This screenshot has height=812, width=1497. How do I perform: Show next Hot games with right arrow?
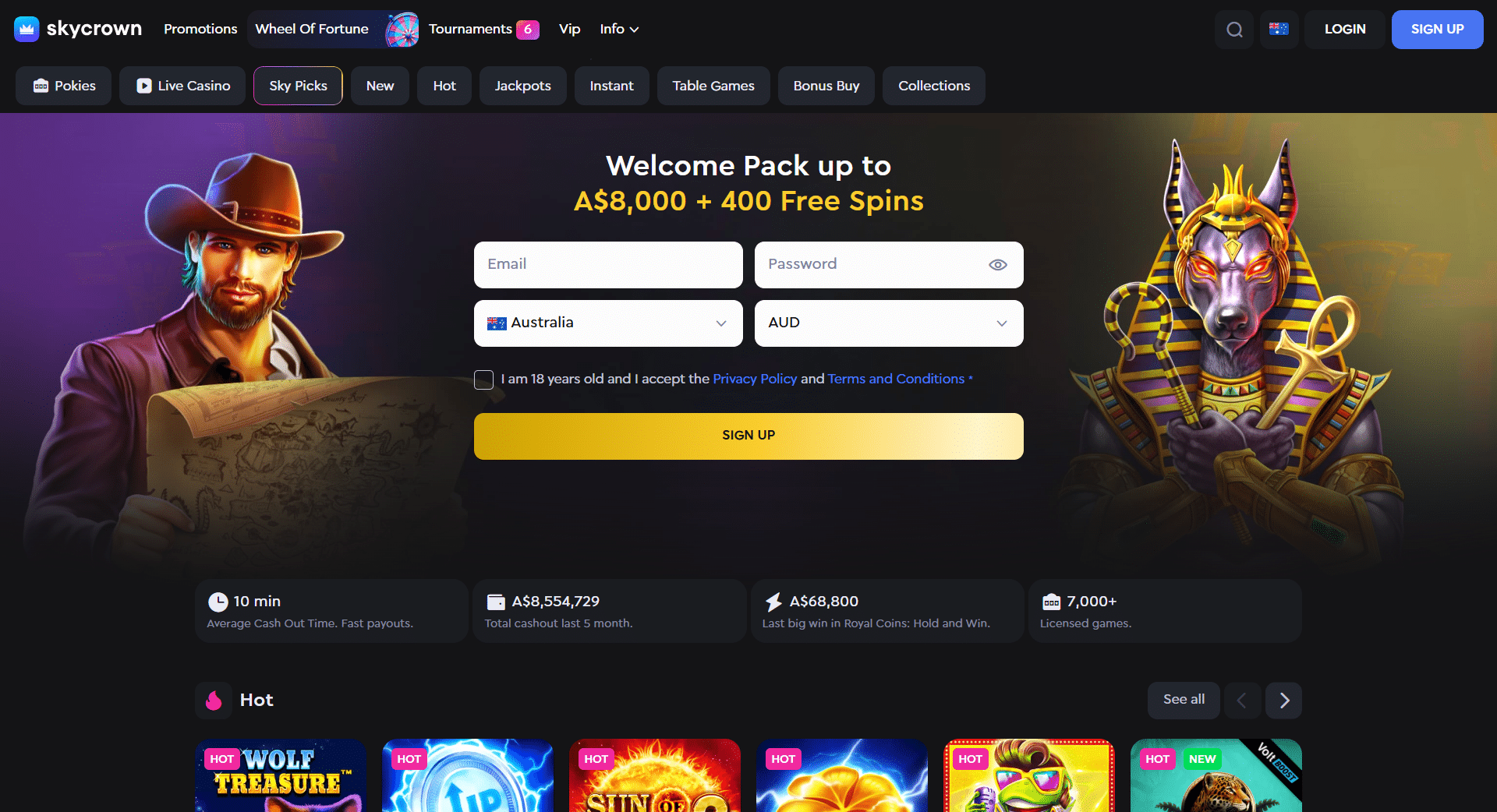[x=1283, y=701]
